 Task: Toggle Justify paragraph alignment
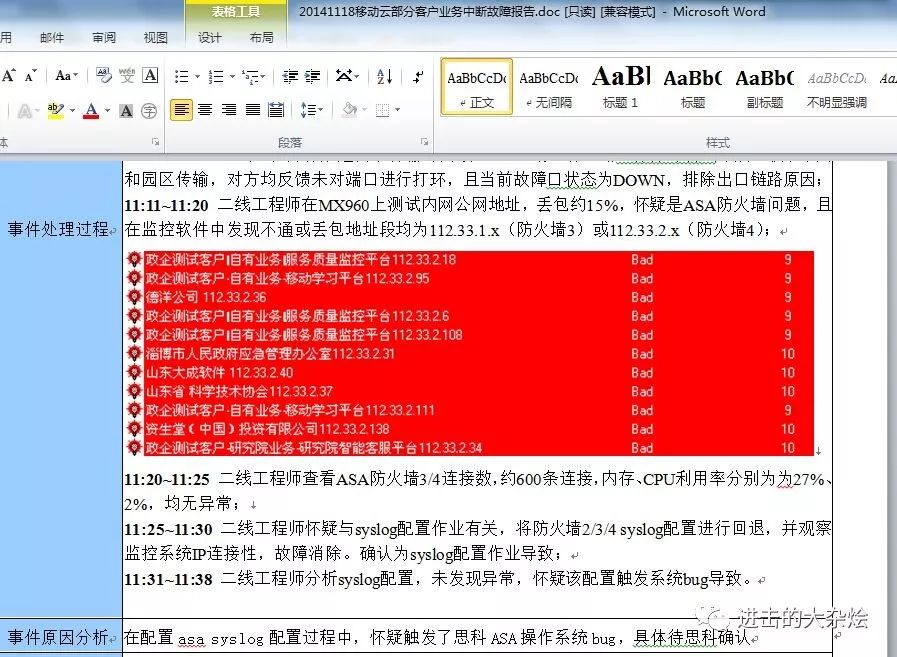pyautogui.click(x=253, y=110)
